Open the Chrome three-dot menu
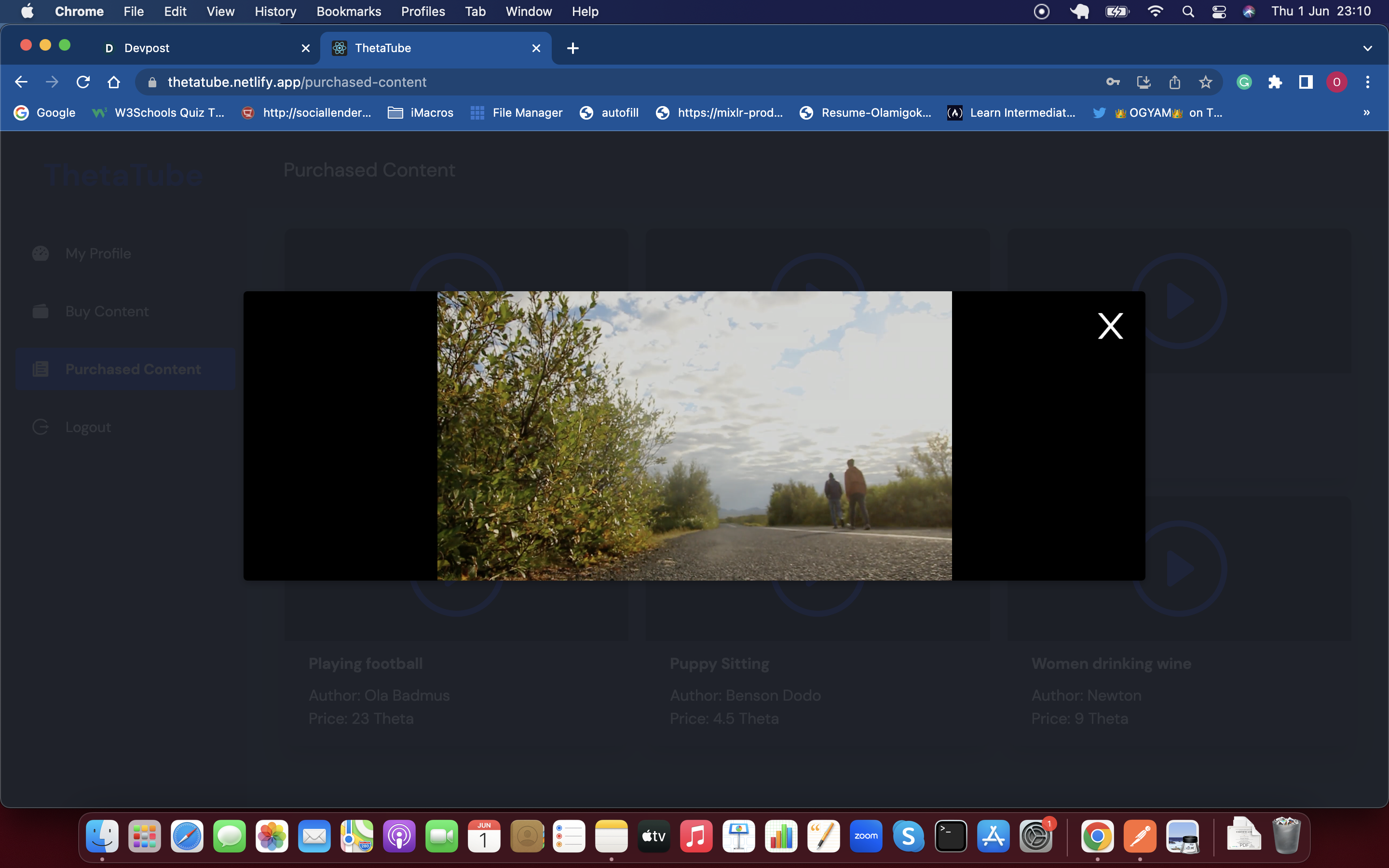Image resolution: width=1389 pixels, height=868 pixels. tap(1367, 82)
